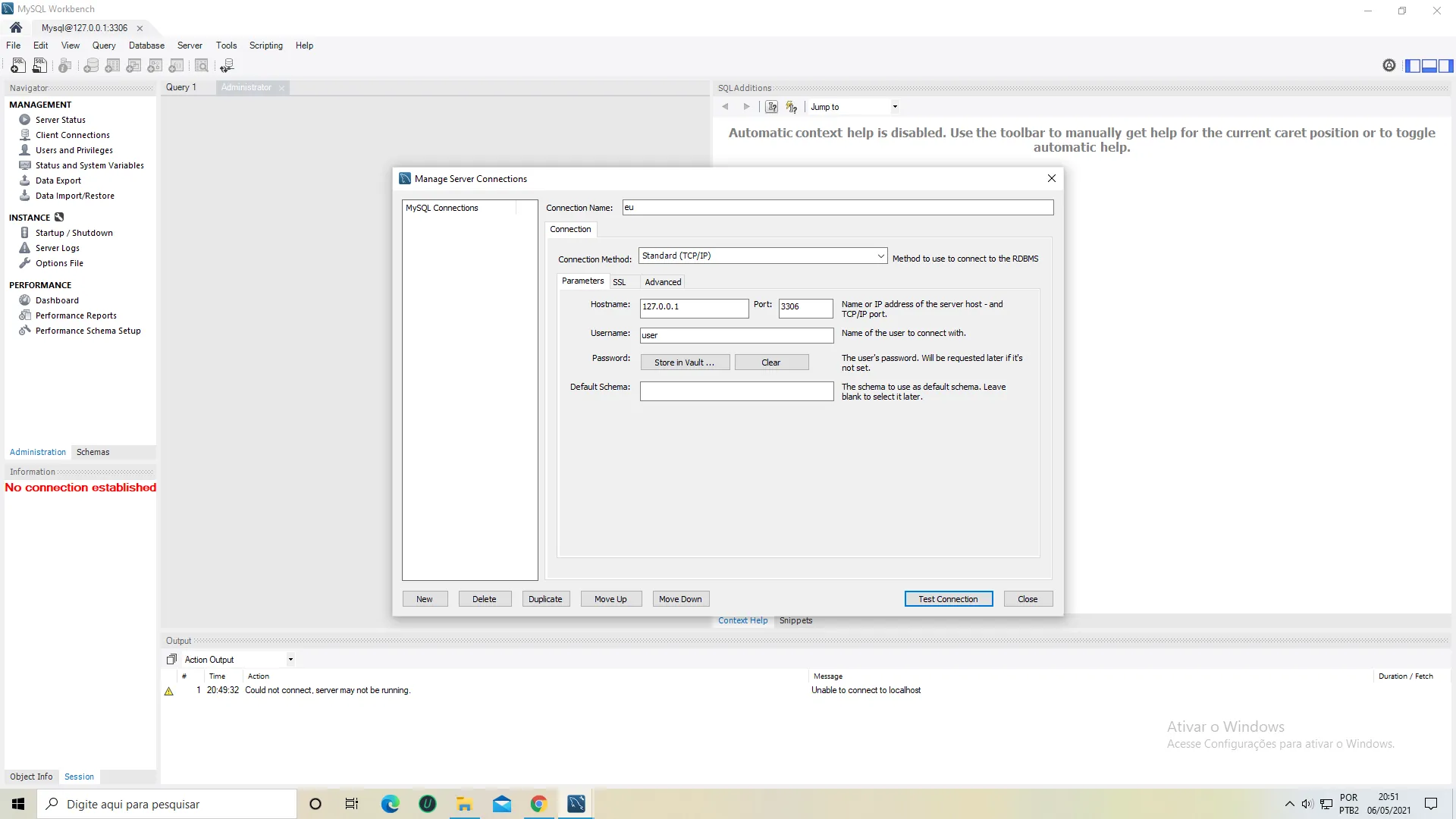Click the Default Schema input field
1456x819 pixels.
coord(736,391)
